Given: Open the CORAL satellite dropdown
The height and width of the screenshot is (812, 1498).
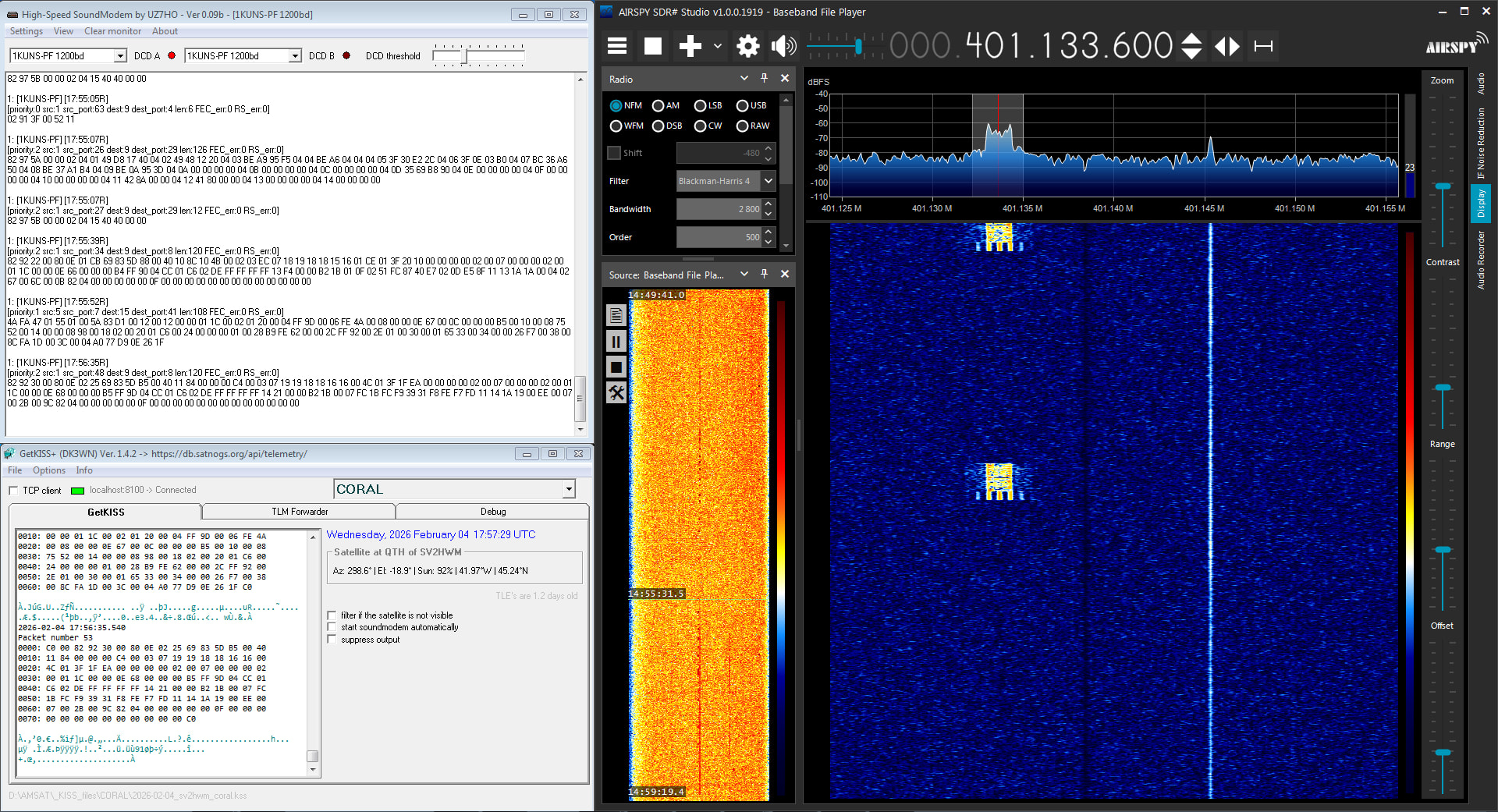Looking at the screenshot, I should [569, 489].
